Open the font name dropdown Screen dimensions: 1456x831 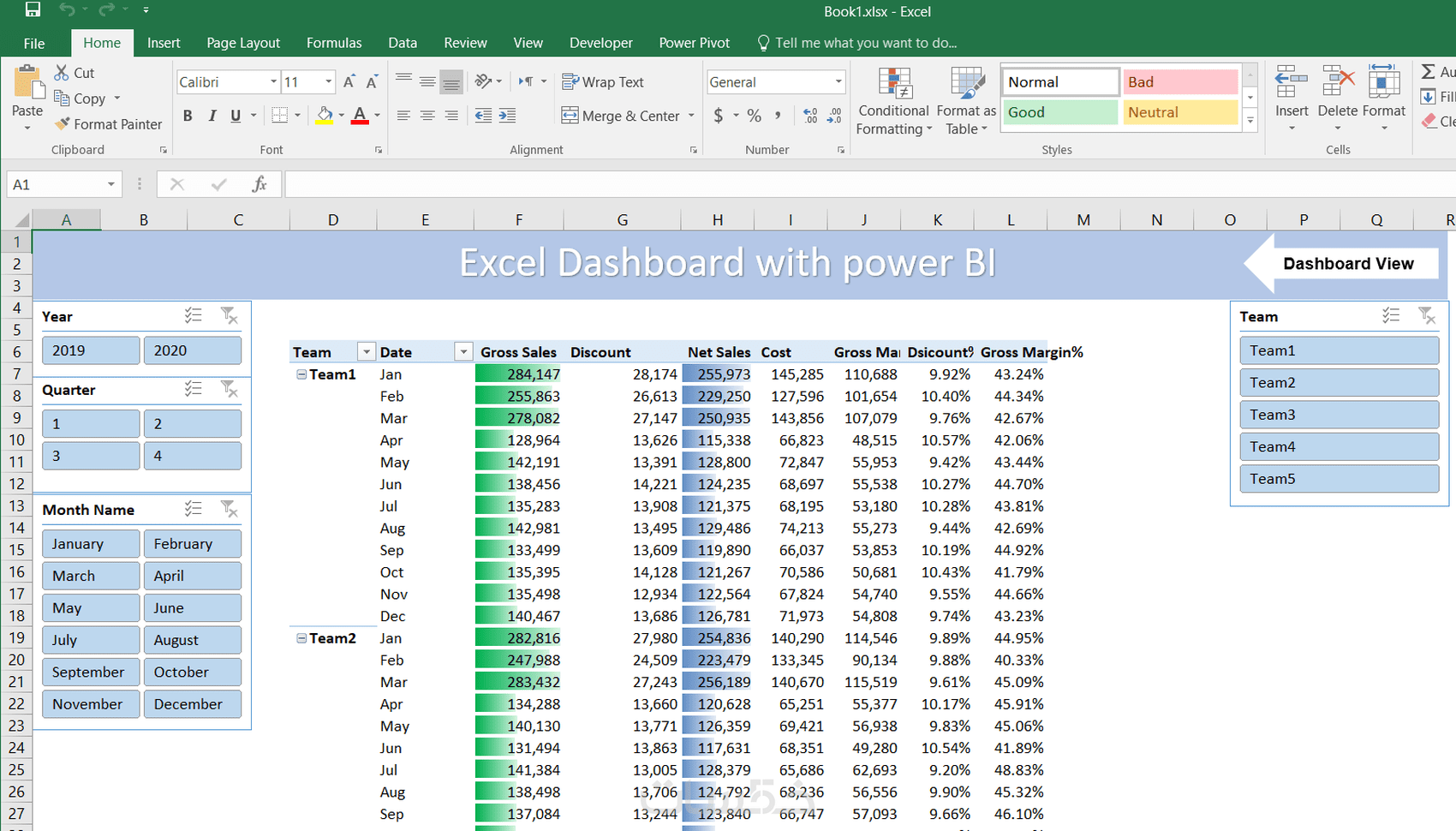coord(273,82)
